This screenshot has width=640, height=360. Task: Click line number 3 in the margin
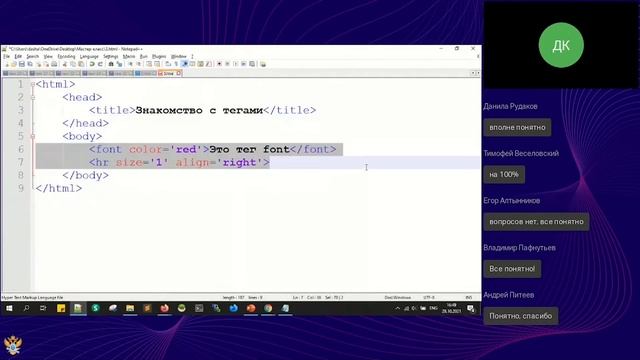click(x=20, y=110)
